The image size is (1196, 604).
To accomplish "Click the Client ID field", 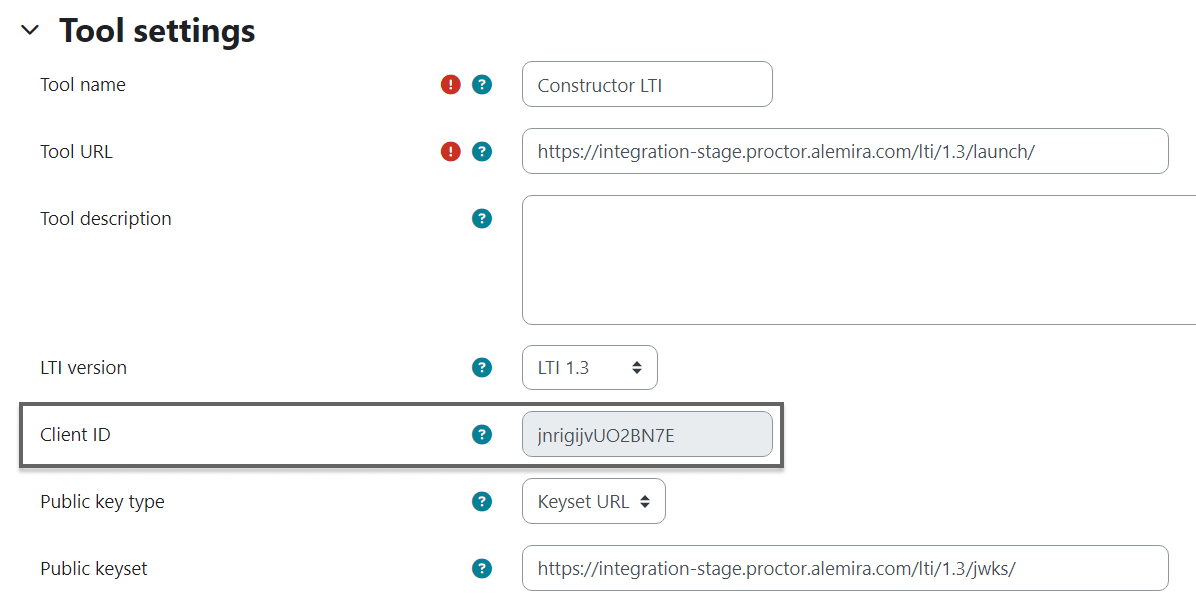I will coord(647,434).
